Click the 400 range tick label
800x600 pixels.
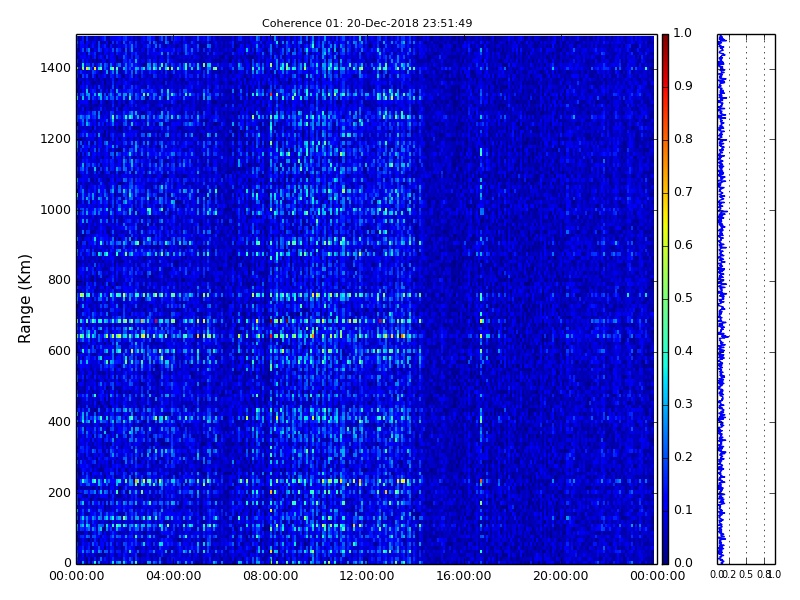pos(59,422)
